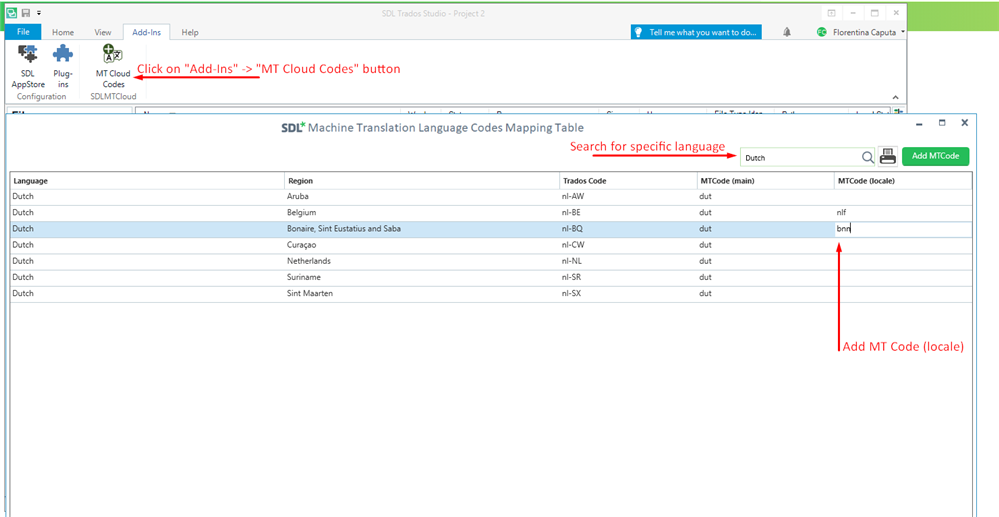This screenshot has width=999, height=517.
Task: Click the dut main code in Aruba row
Action: (x=766, y=197)
